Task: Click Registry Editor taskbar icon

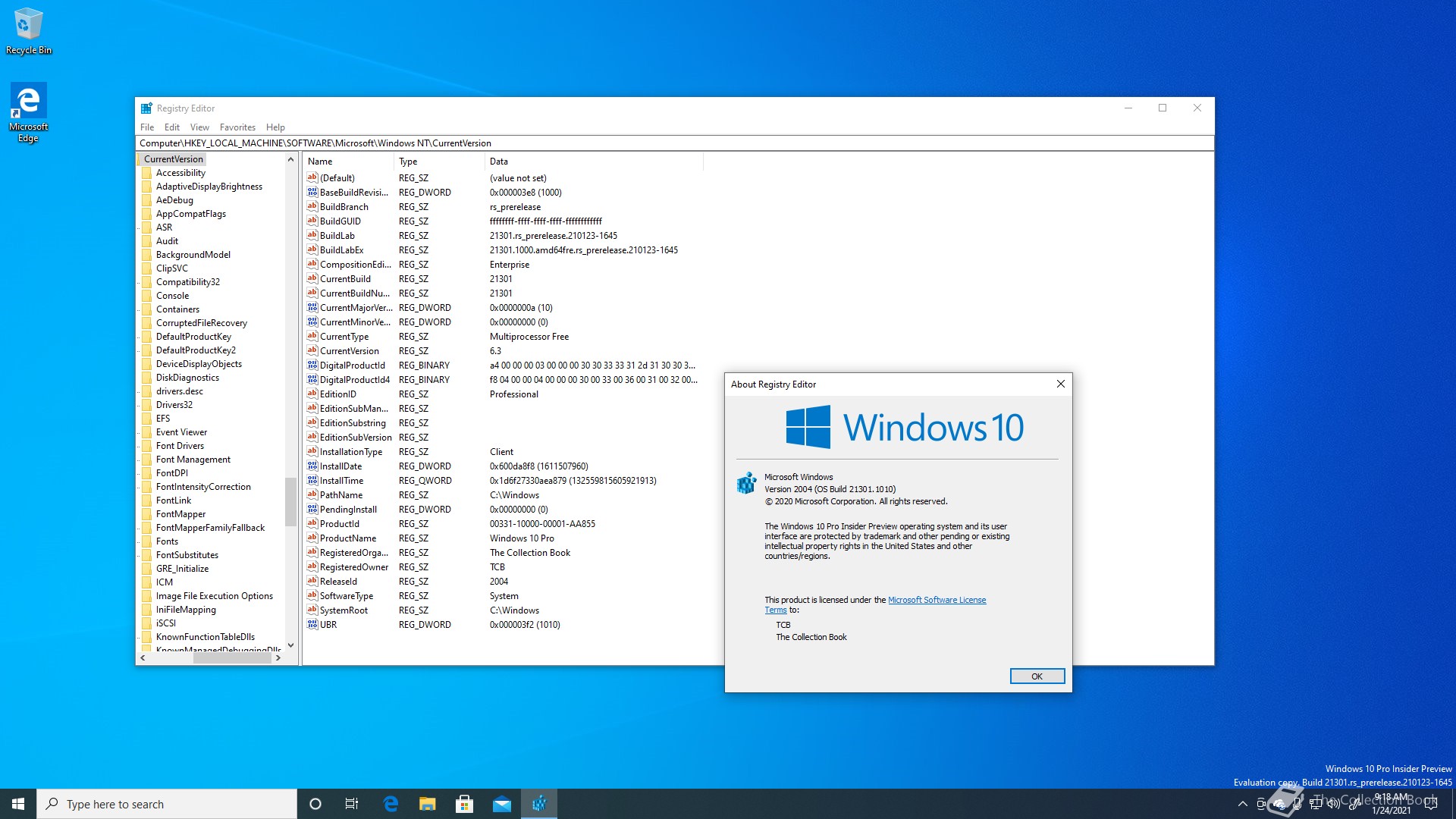Action: 539,804
